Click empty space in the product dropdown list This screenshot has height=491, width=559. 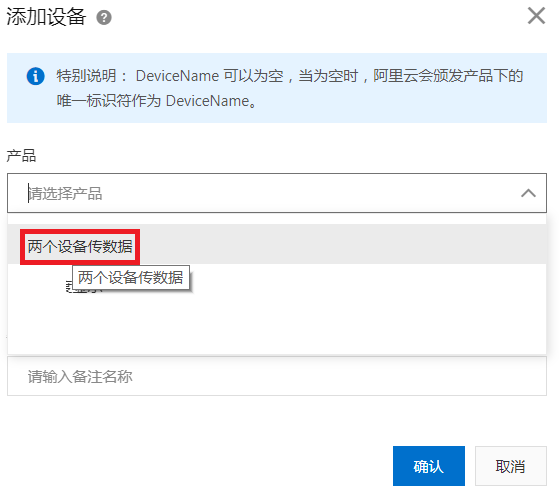click(277, 321)
